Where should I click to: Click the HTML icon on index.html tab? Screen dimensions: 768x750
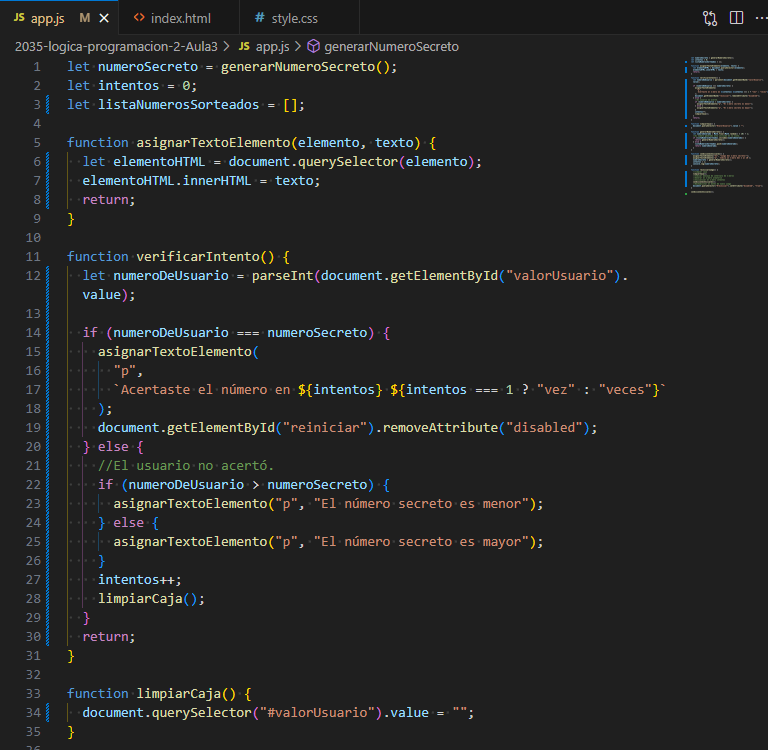tap(139, 18)
